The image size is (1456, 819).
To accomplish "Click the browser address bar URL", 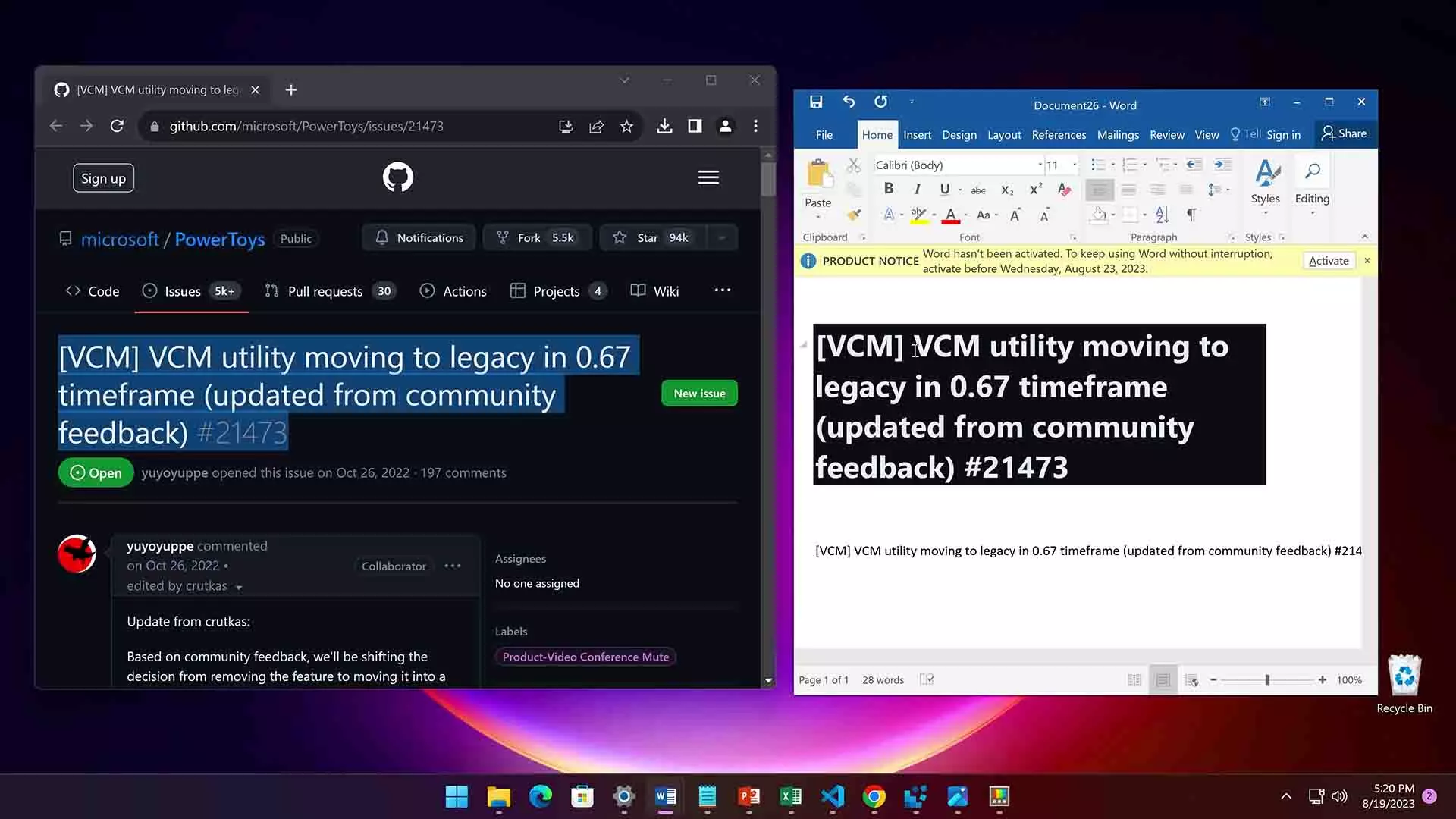I will [306, 127].
